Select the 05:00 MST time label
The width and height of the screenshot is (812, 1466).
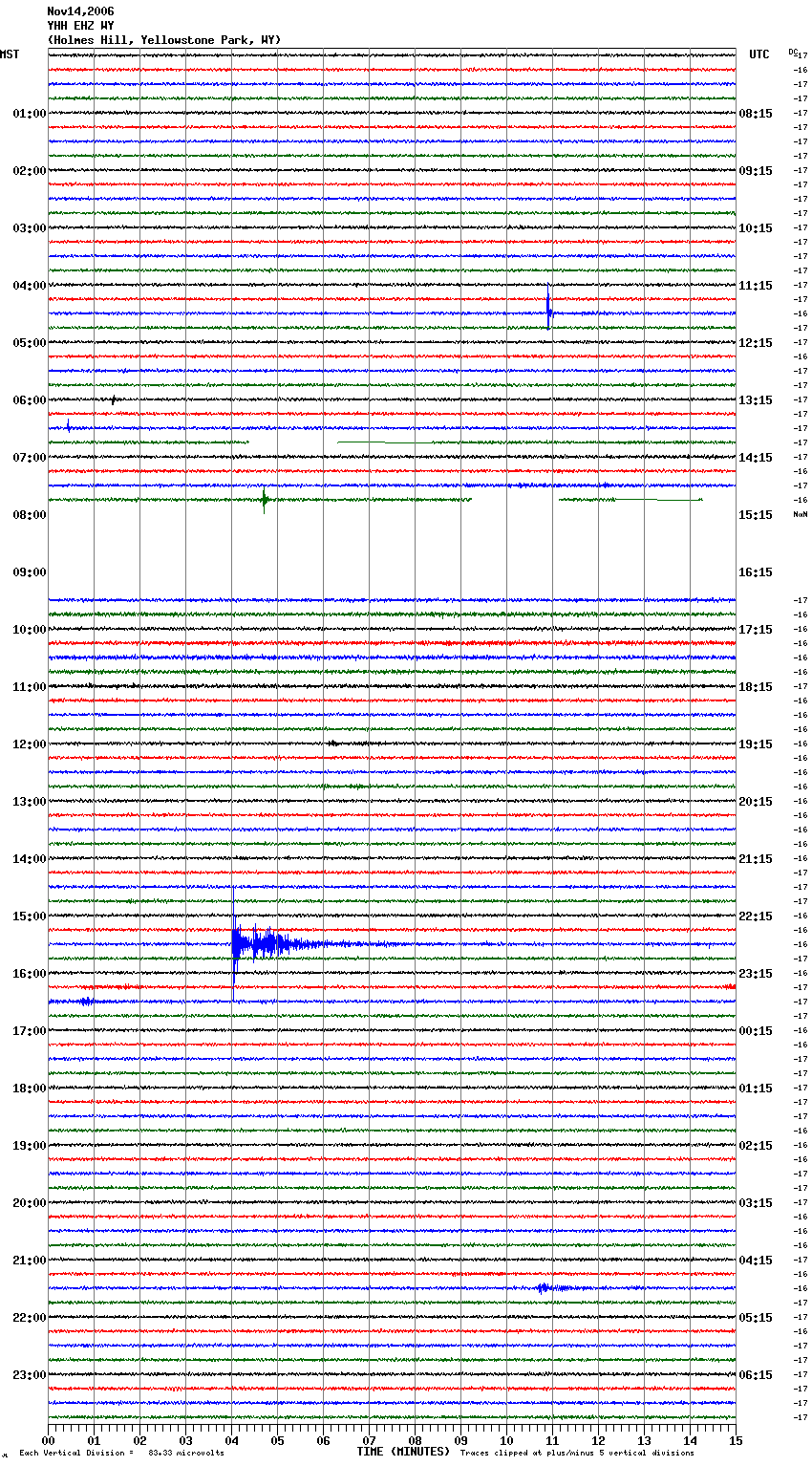pyautogui.click(x=30, y=343)
